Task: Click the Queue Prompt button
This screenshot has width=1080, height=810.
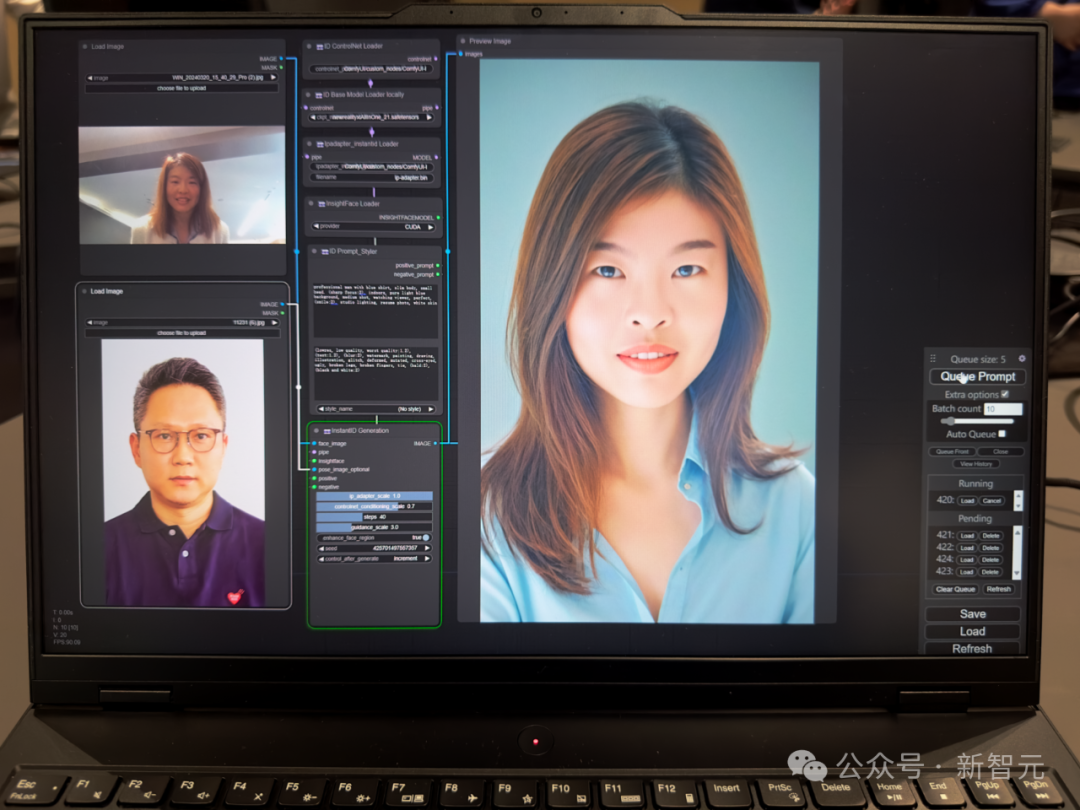Action: (x=977, y=376)
